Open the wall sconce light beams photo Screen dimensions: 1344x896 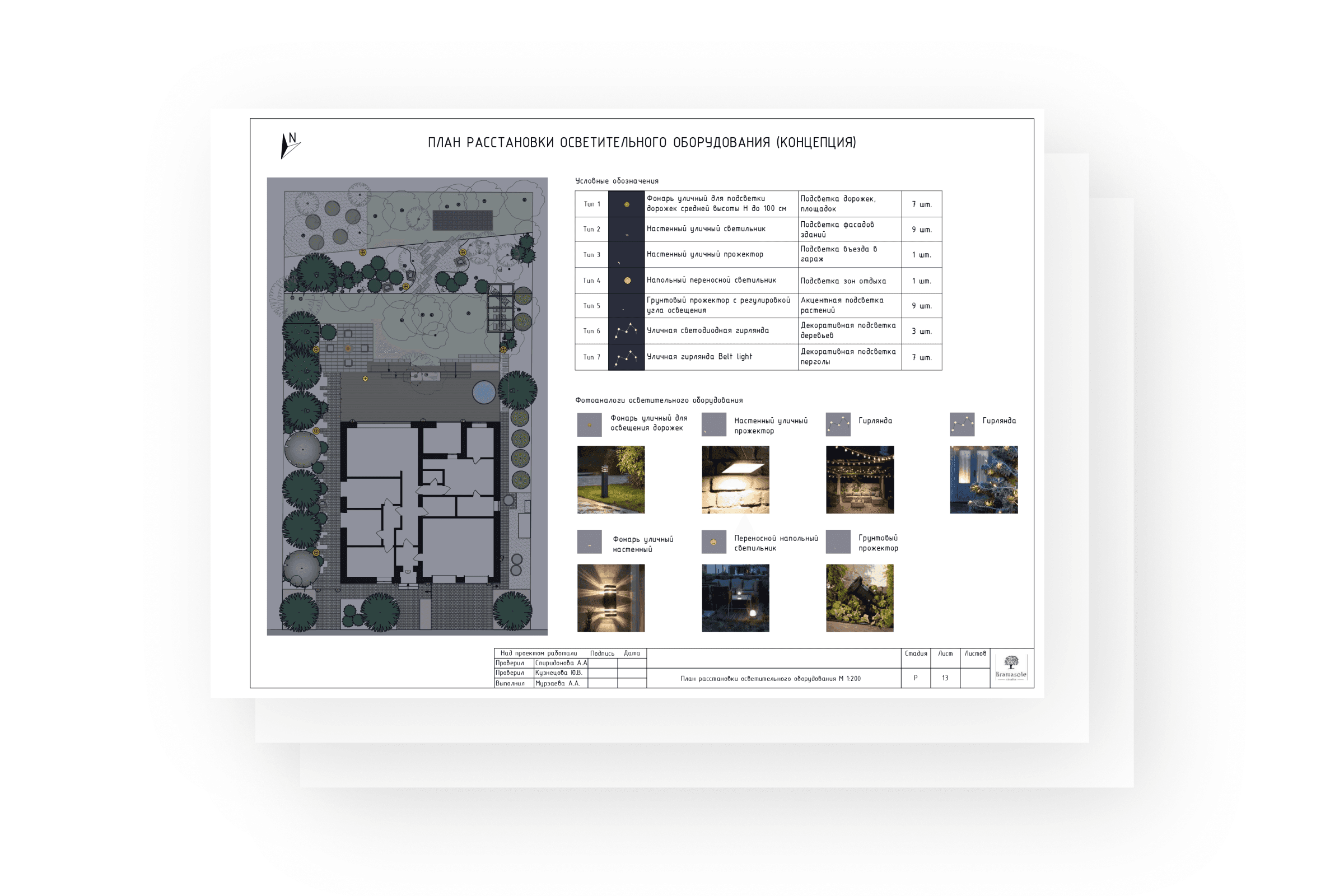pos(611,598)
